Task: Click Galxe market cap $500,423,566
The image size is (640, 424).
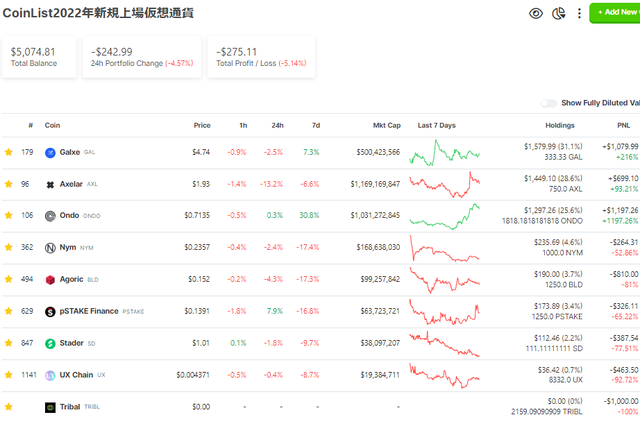Action: pos(378,152)
